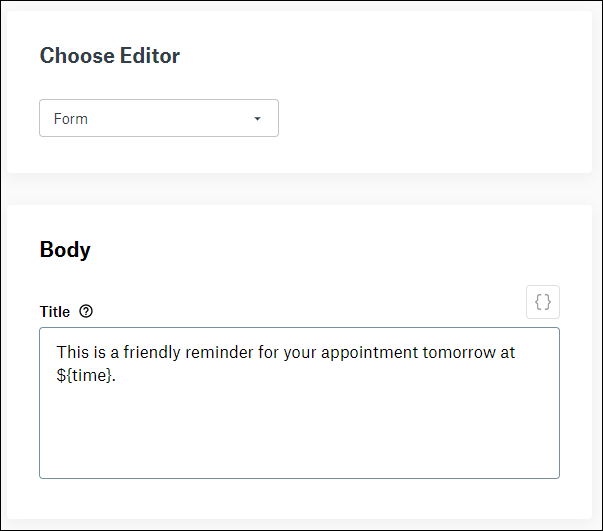Screen dimensions: 603x531
Task: Click the word "This" starting the message
Action: (72, 353)
